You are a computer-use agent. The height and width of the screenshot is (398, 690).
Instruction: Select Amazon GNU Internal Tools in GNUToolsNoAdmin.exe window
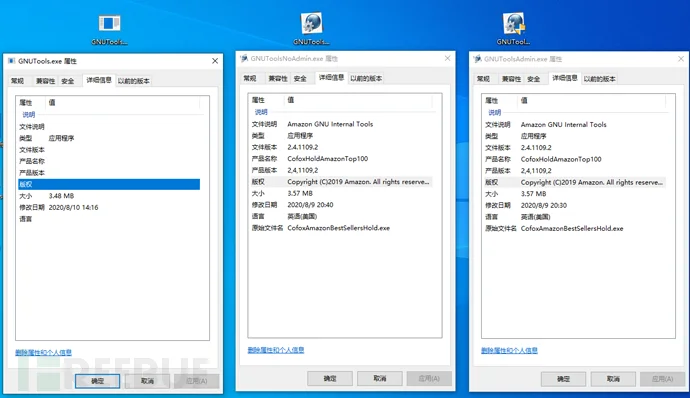[330, 124]
